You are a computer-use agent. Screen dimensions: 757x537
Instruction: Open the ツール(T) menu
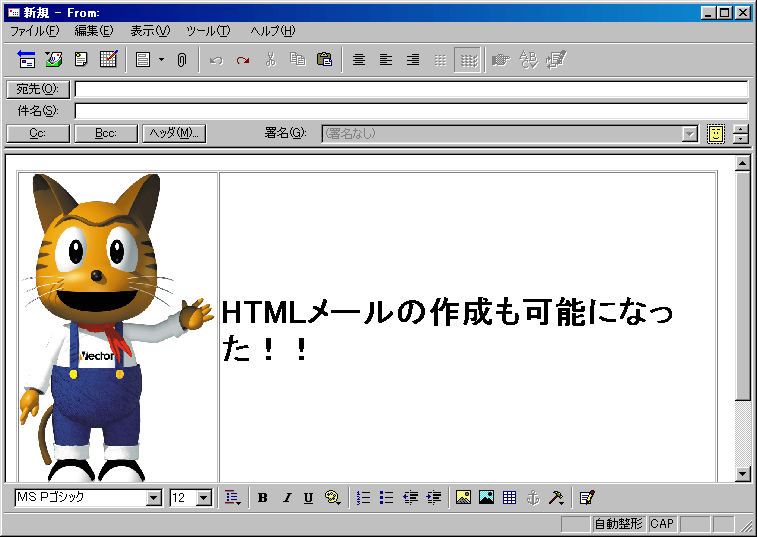coord(208,31)
